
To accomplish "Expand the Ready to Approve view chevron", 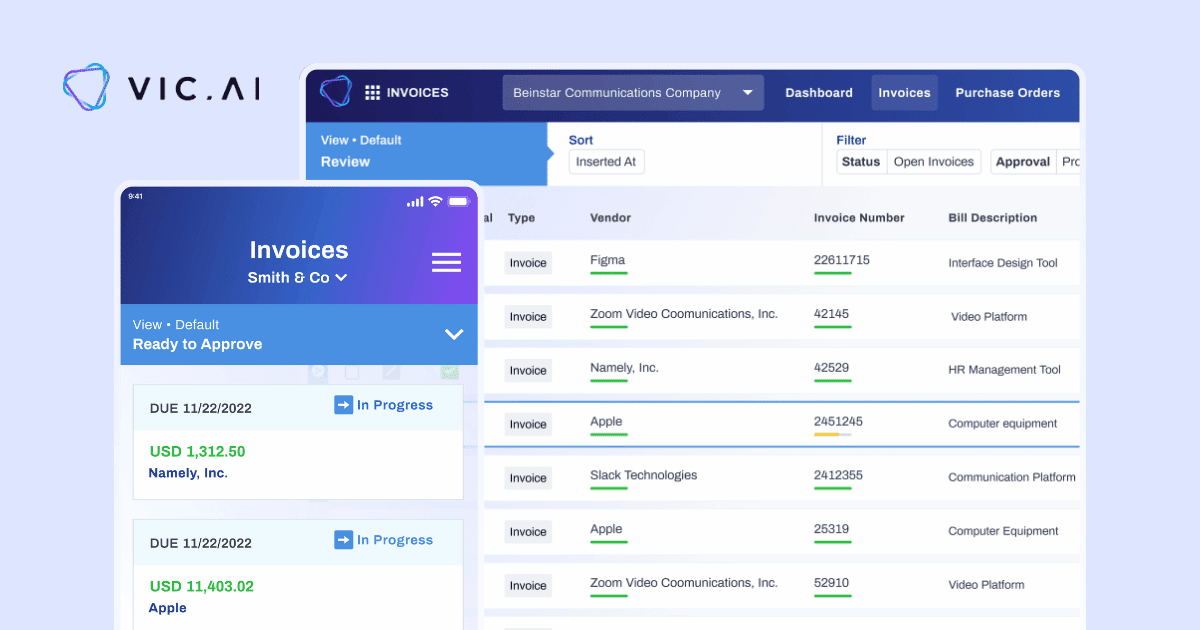I will (454, 334).
